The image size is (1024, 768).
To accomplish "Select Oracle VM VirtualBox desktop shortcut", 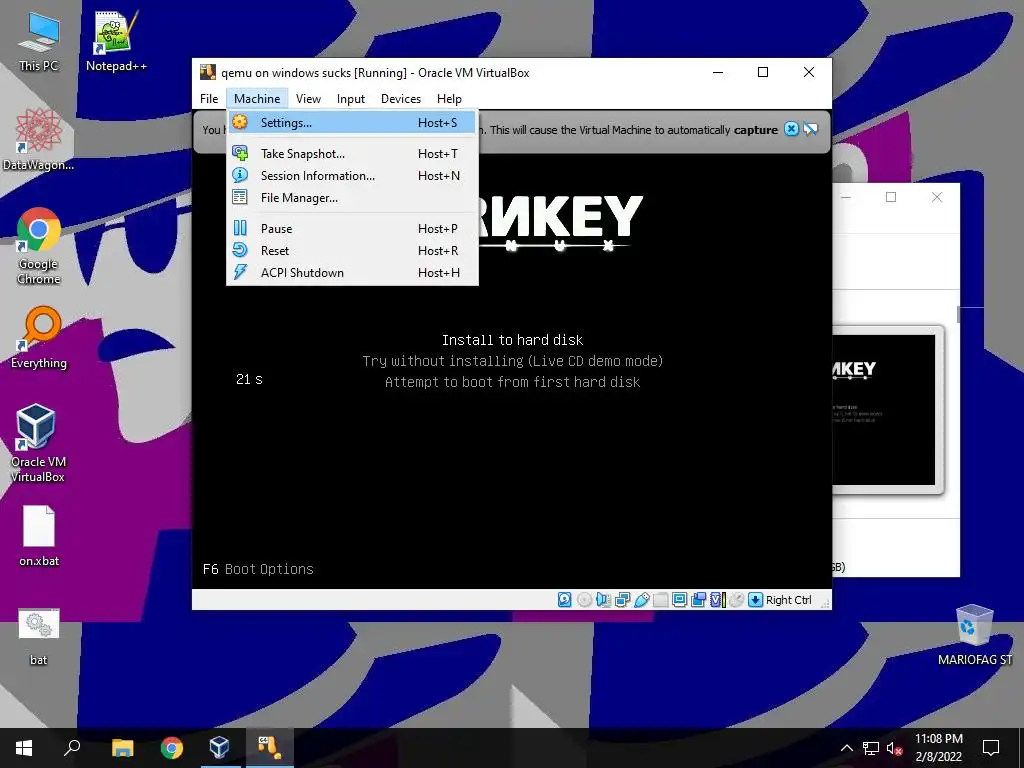I will 38,443.
